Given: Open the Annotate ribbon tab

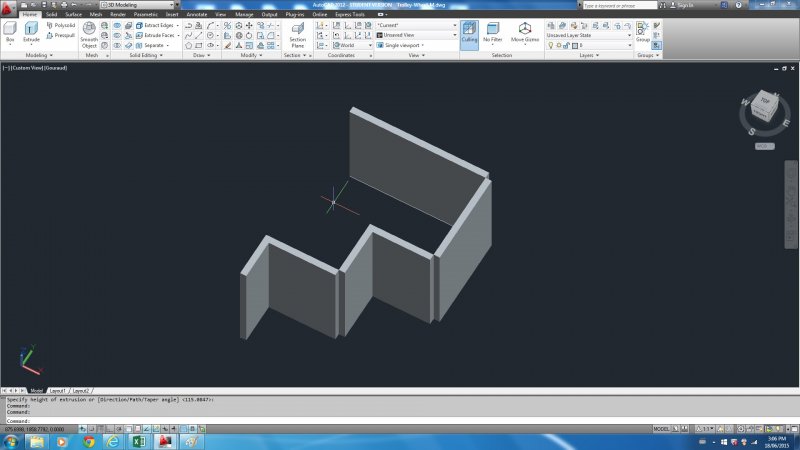Looking at the screenshot, I should (196, 14).
